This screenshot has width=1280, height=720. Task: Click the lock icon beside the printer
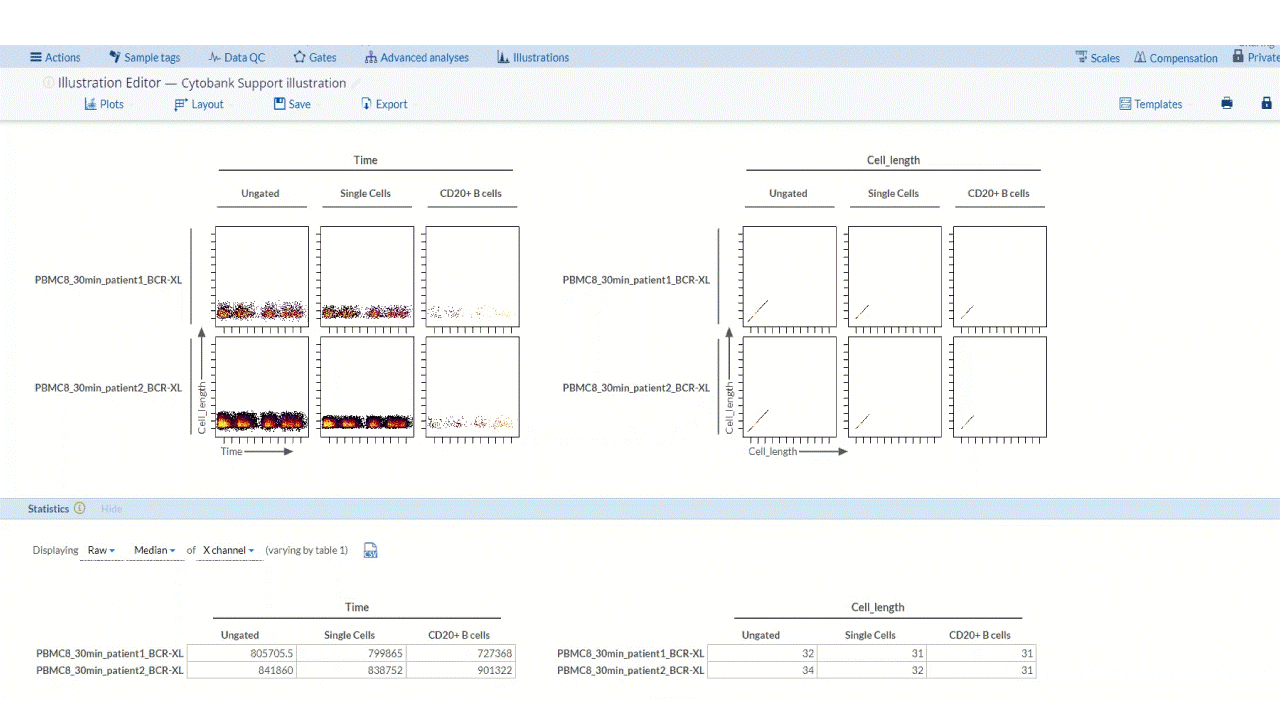tap(1266, 104)
